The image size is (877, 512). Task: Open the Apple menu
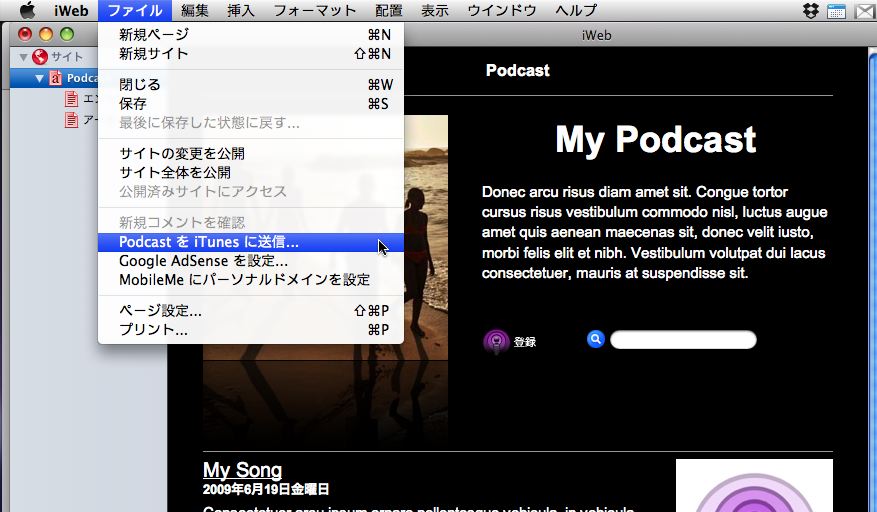click(26, 10)
